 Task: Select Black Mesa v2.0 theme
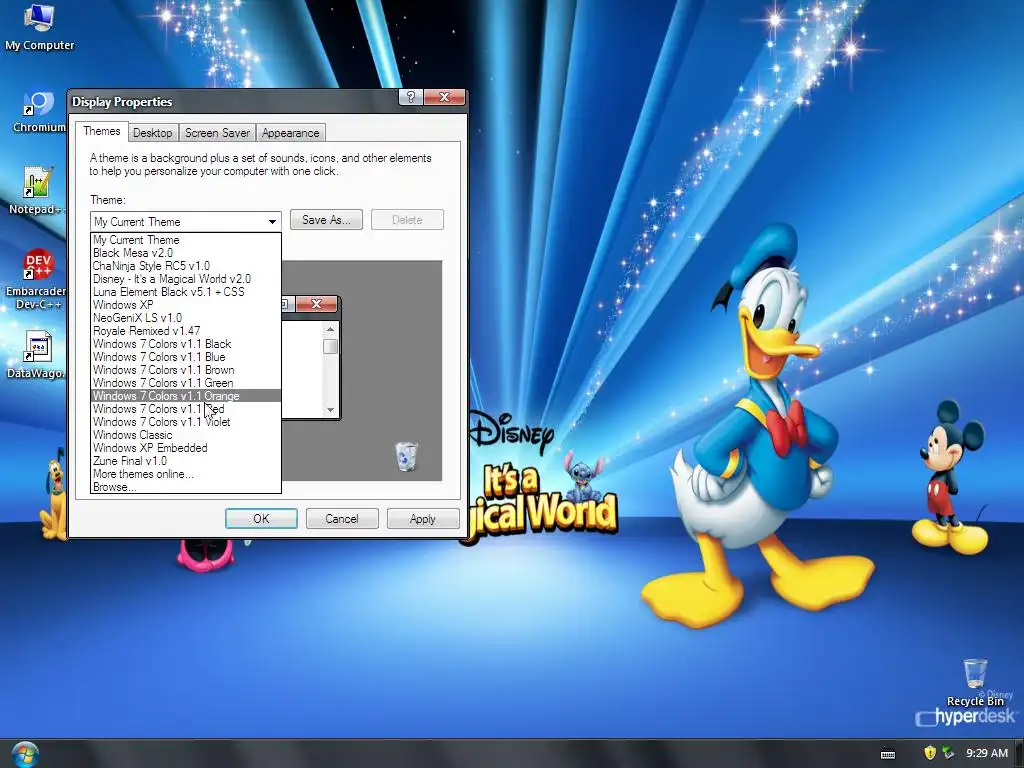pos(185,253)
